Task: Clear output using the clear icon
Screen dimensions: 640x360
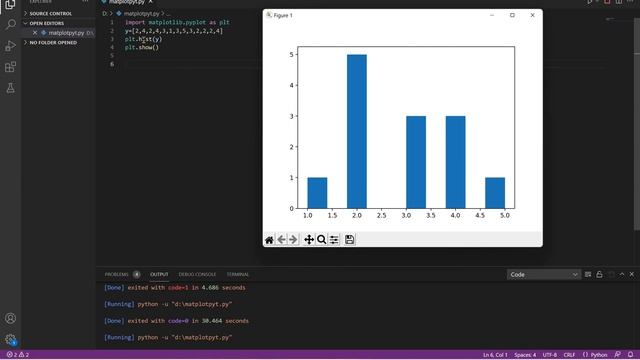Action: pos(588,275)
